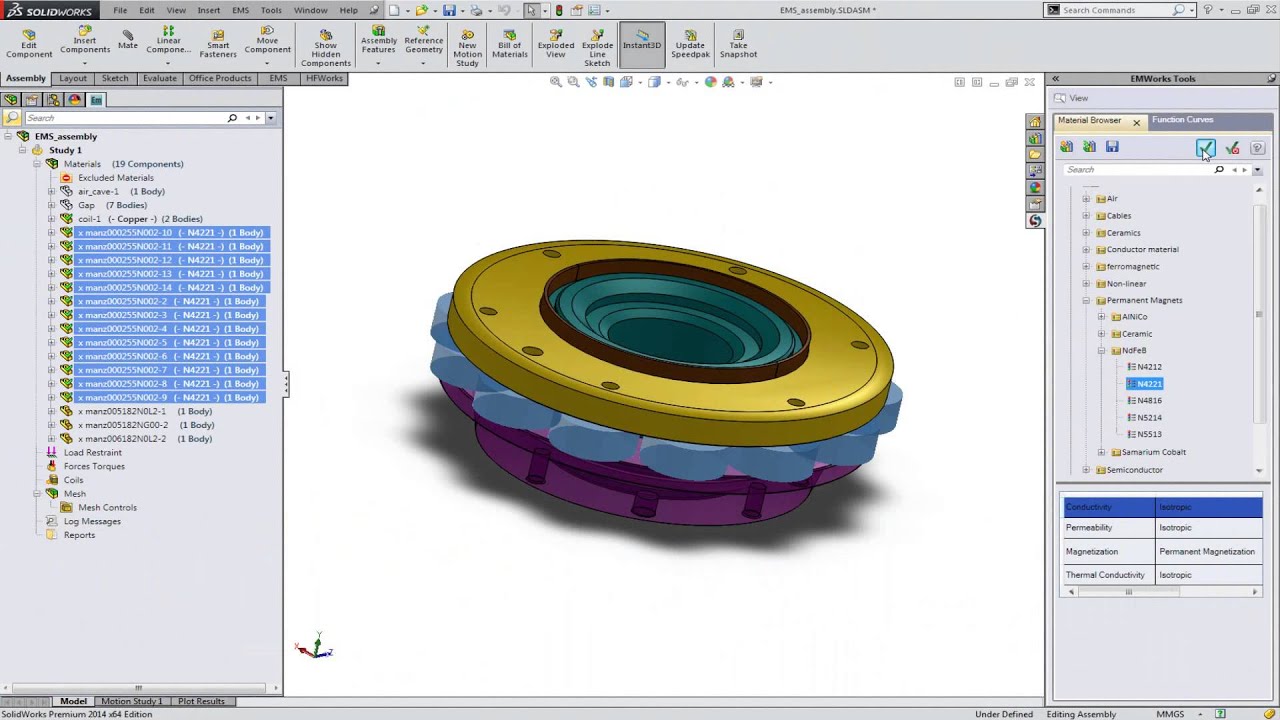Open the EMS menu in the menu bar
The height and width of the screenshot is (720, 1280).
pyautogui.click(x=241, y=10)
